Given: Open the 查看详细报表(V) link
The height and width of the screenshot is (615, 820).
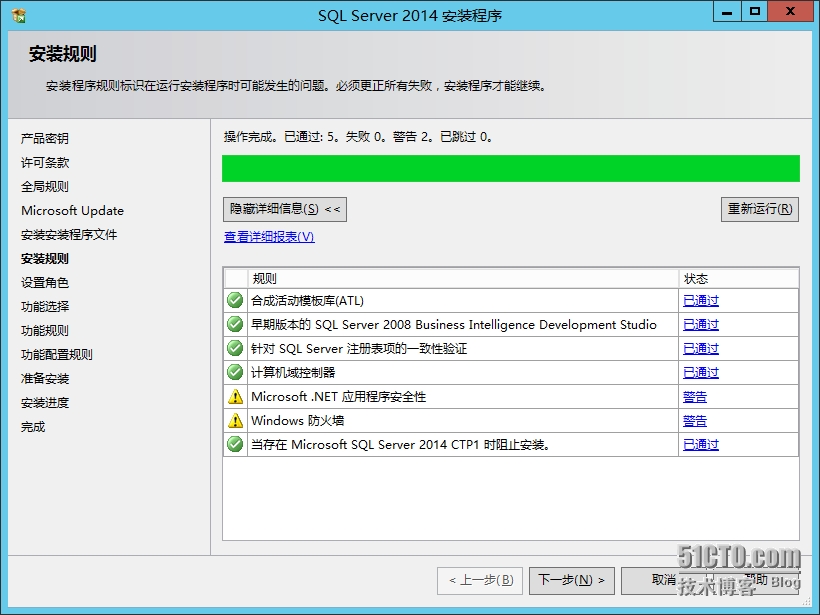Looking at the screenshot, I should 269,236.
